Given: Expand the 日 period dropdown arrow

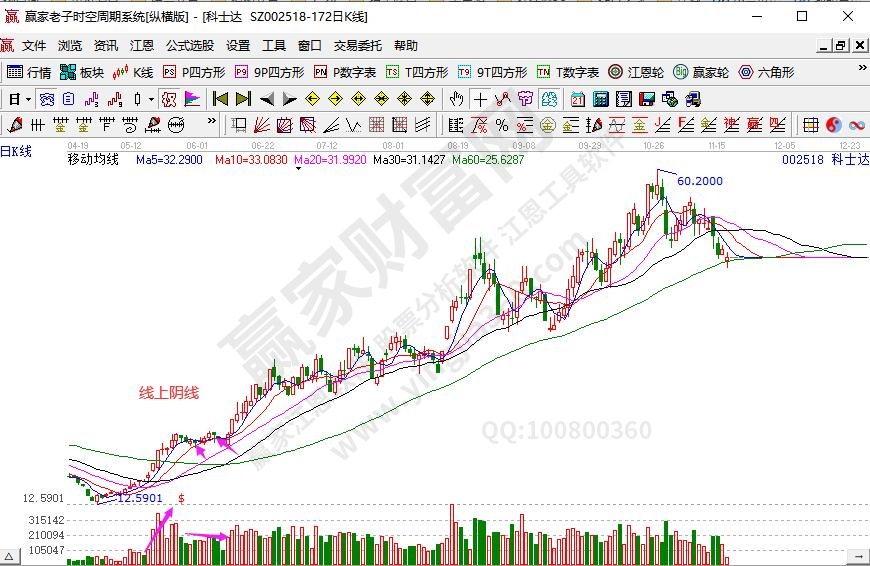Looking at the screenshot, I should 29,99.
